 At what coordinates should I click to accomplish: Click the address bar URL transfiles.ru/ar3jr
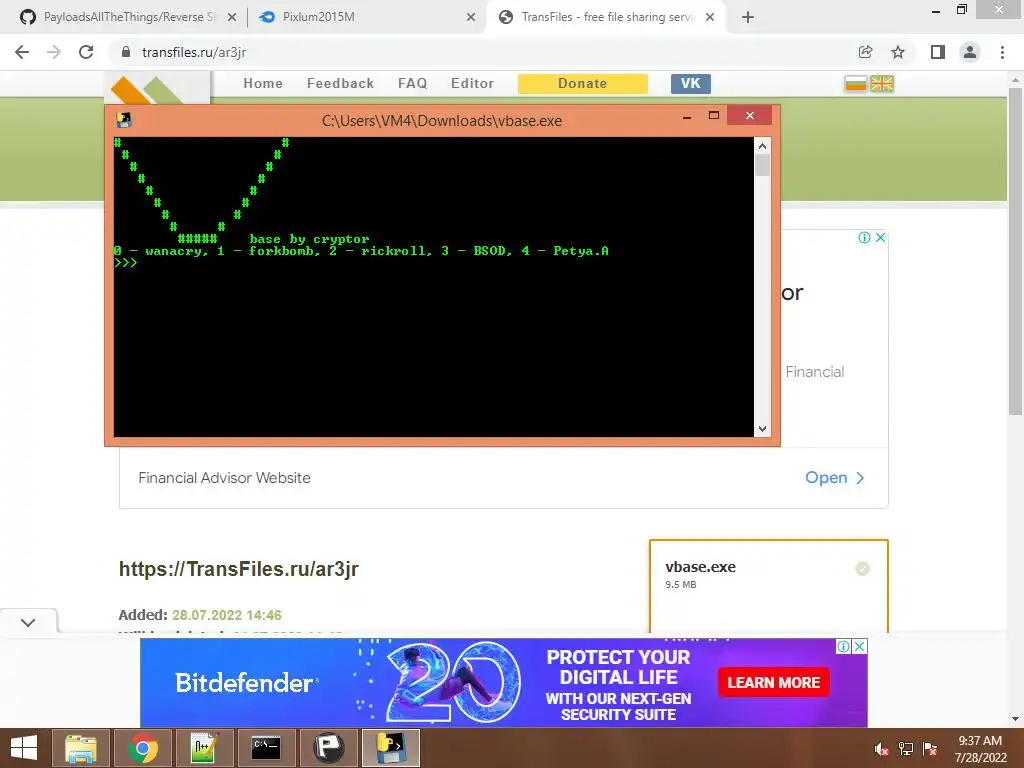[x=194, y=52]
